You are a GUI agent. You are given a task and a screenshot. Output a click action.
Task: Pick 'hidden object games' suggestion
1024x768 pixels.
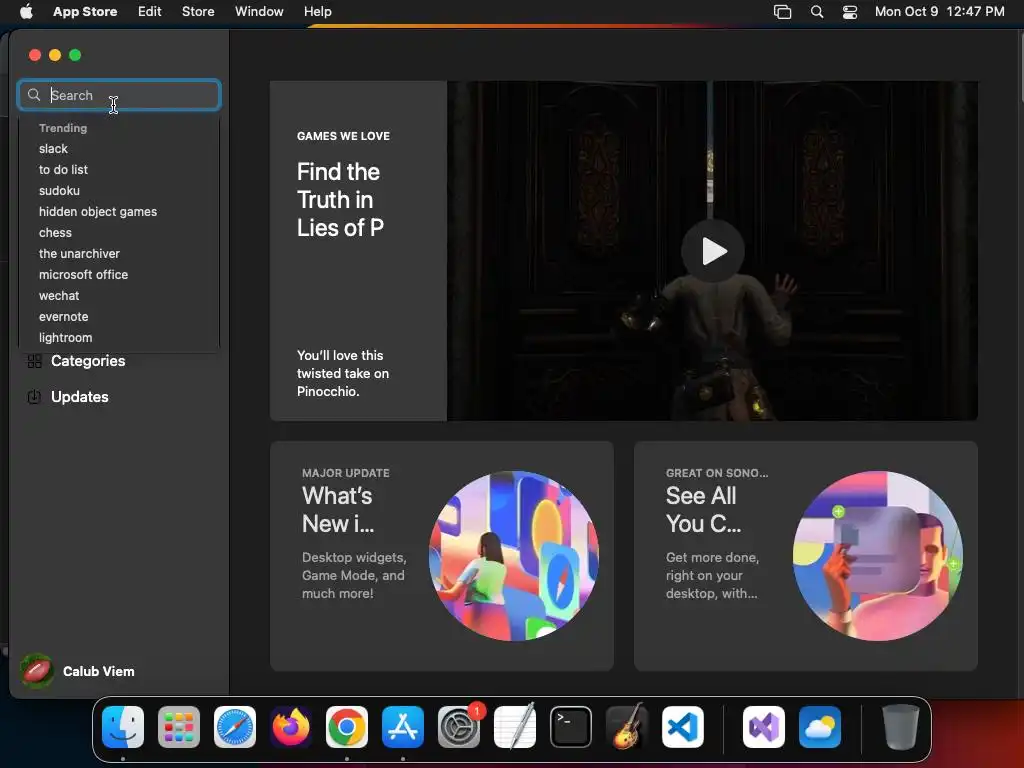coord(97,212)
